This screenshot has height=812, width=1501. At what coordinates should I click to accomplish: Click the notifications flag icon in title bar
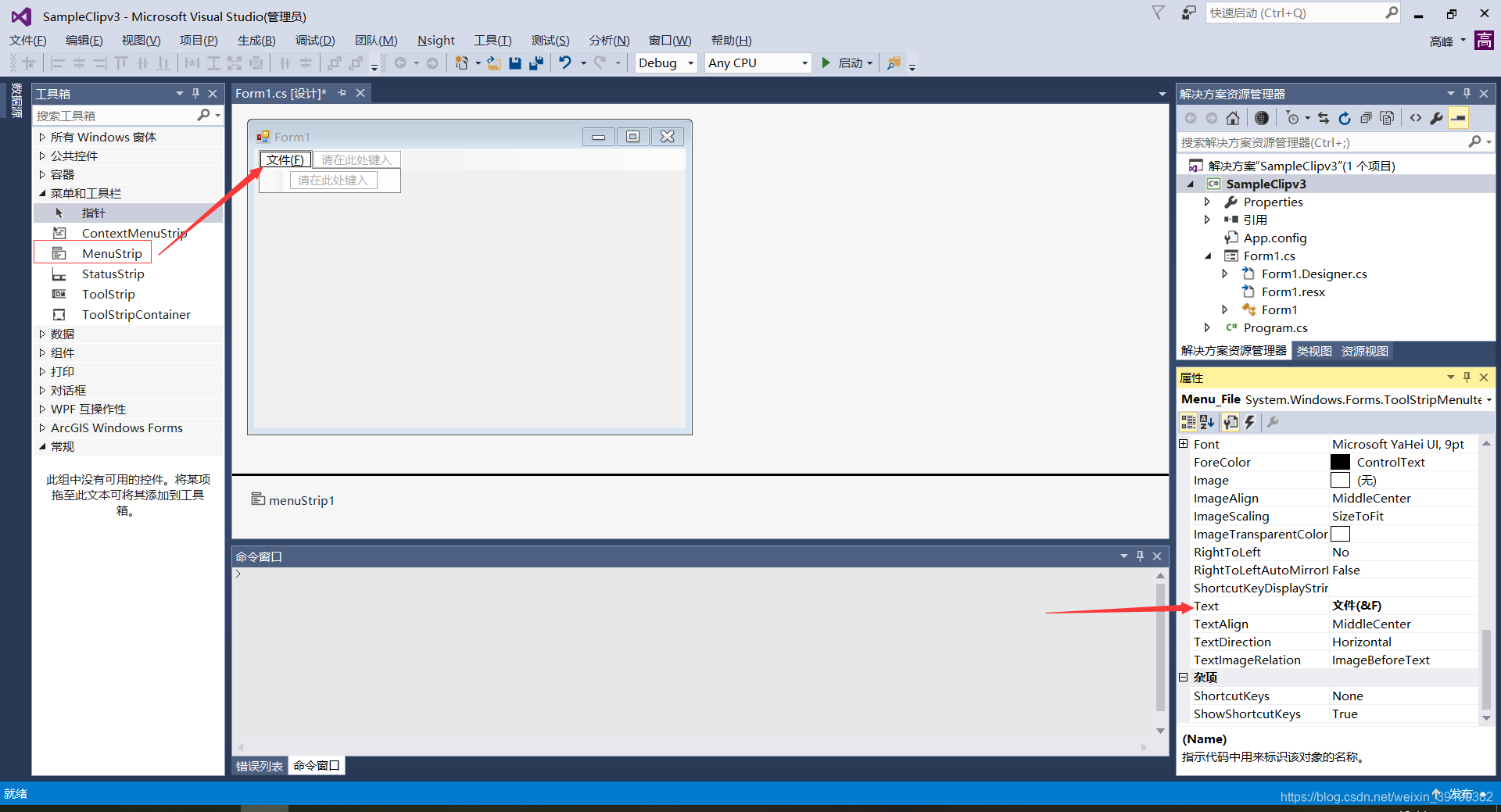[1159, 13]
